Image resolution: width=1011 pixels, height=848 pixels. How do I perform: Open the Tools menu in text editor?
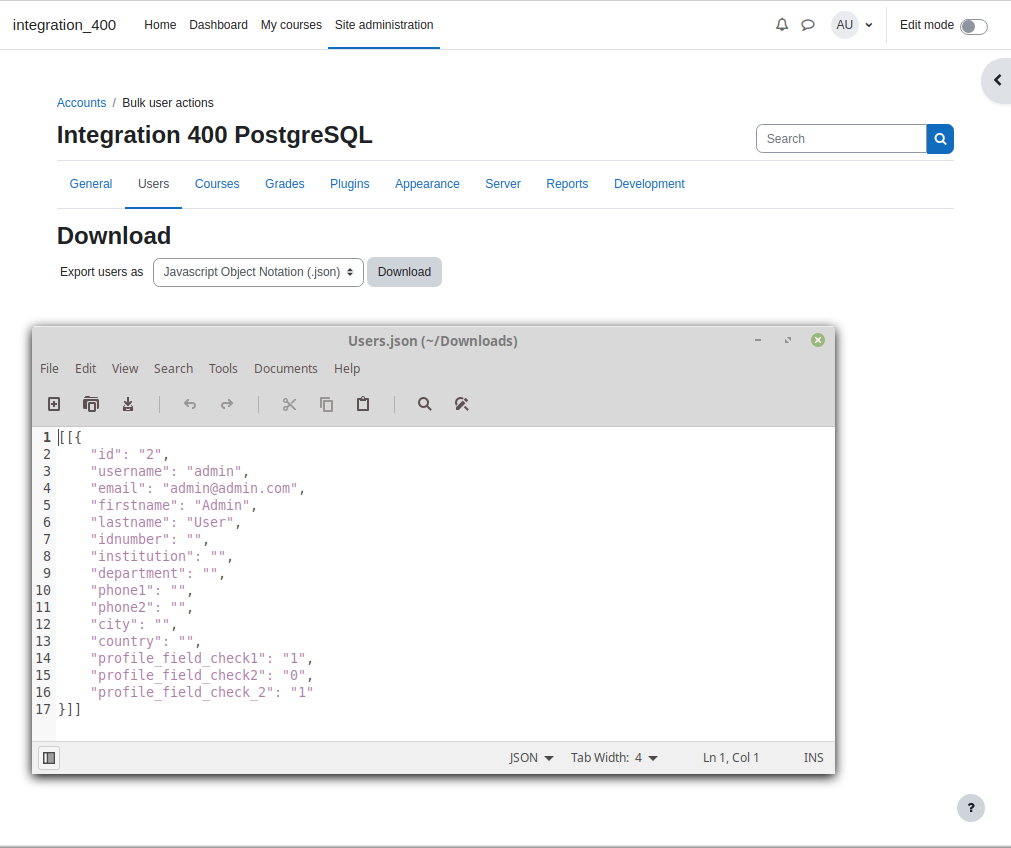coord(222,368)
